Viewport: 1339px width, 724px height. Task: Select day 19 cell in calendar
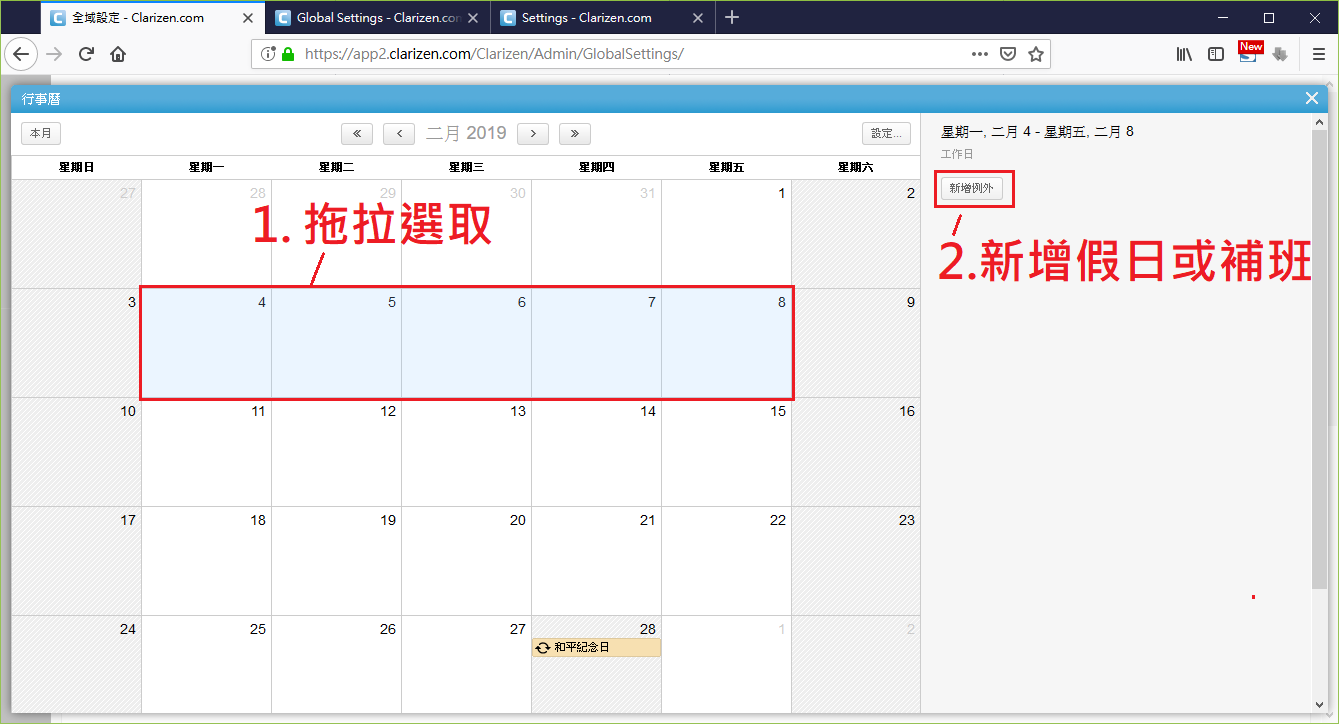point(336,561)
